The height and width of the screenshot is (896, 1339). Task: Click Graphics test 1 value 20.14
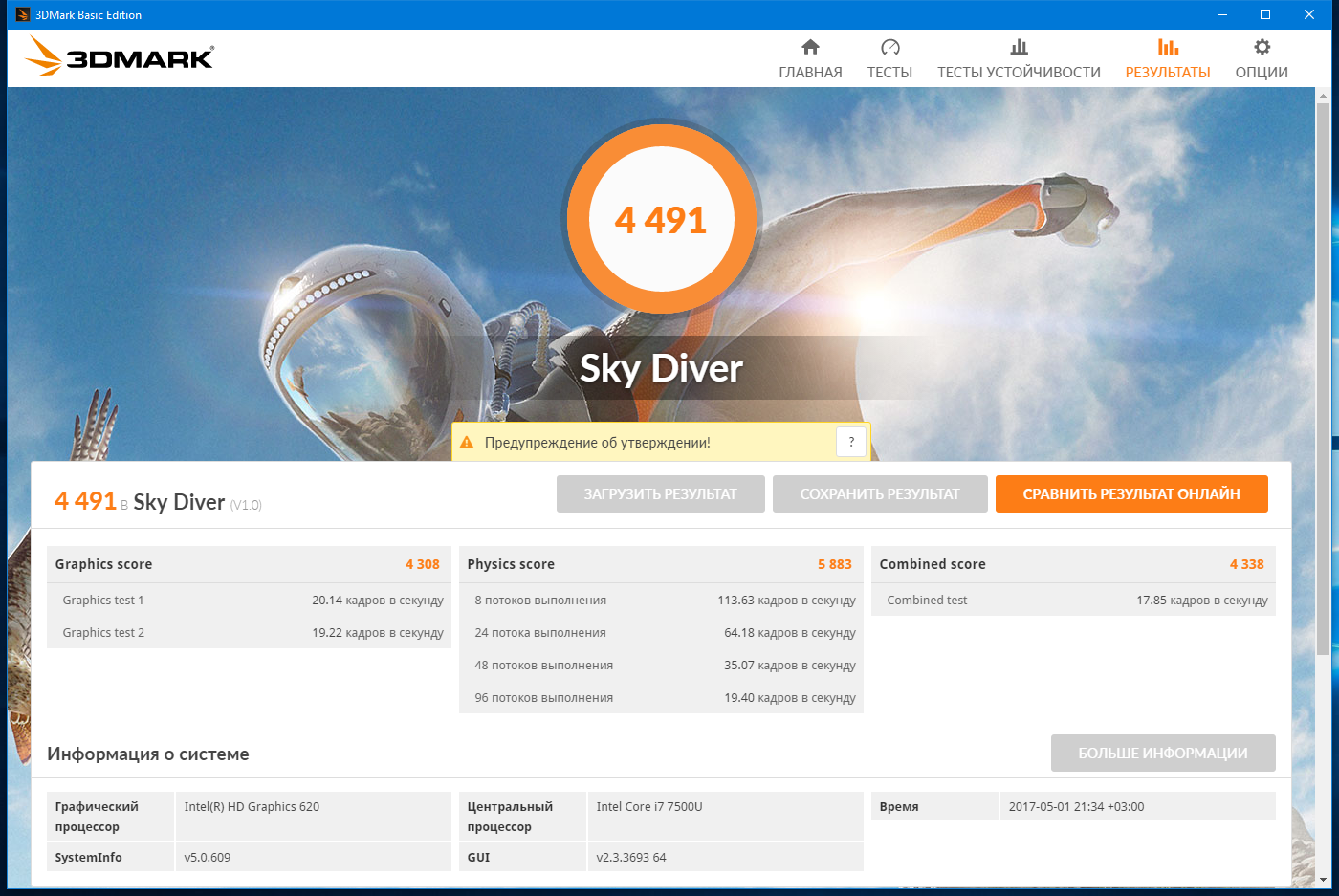coord(378,601)
